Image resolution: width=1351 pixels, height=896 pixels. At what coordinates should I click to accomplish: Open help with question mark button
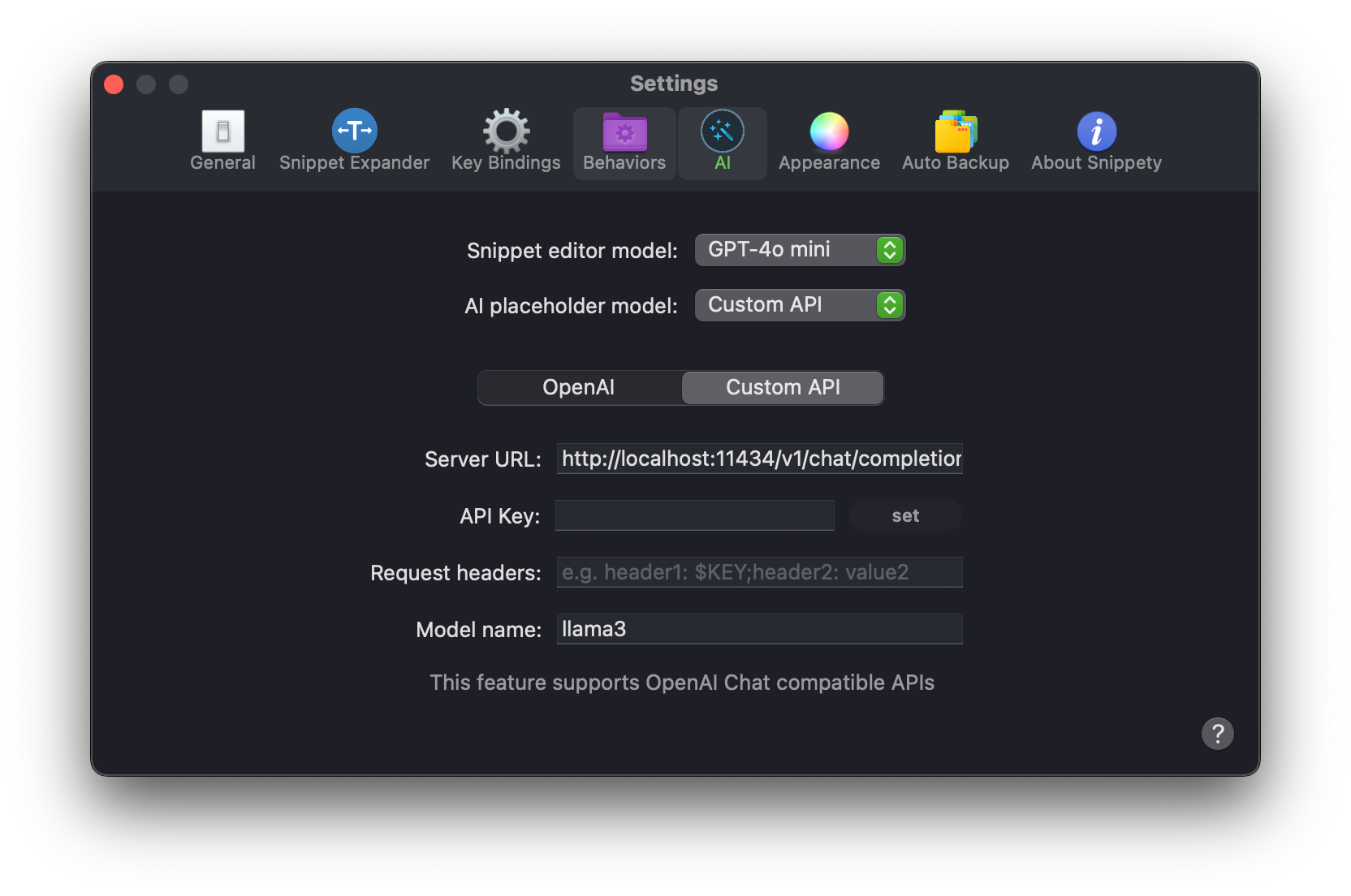click(1217, 734)
